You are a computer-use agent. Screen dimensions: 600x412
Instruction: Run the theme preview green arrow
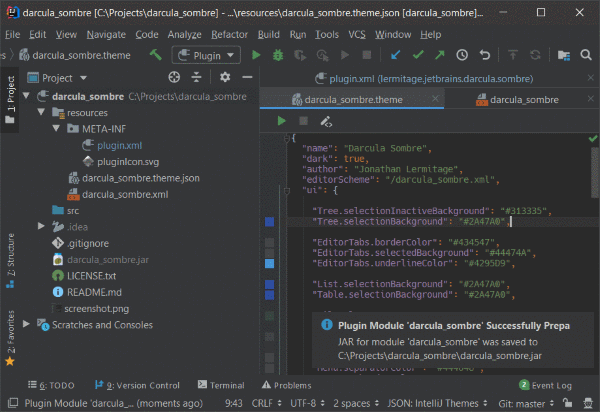tap(282, 121)
